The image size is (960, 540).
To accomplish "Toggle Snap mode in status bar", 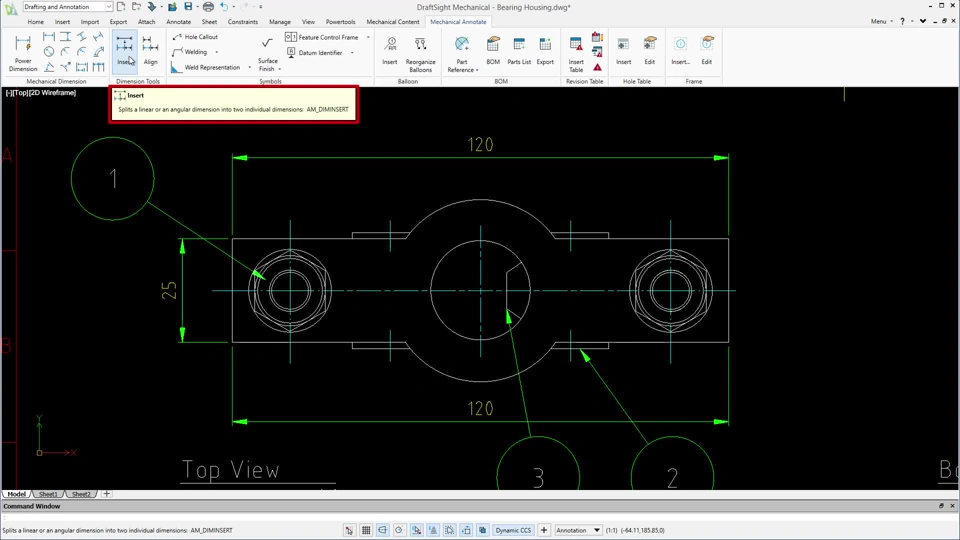I will click(x=349, y=530).
